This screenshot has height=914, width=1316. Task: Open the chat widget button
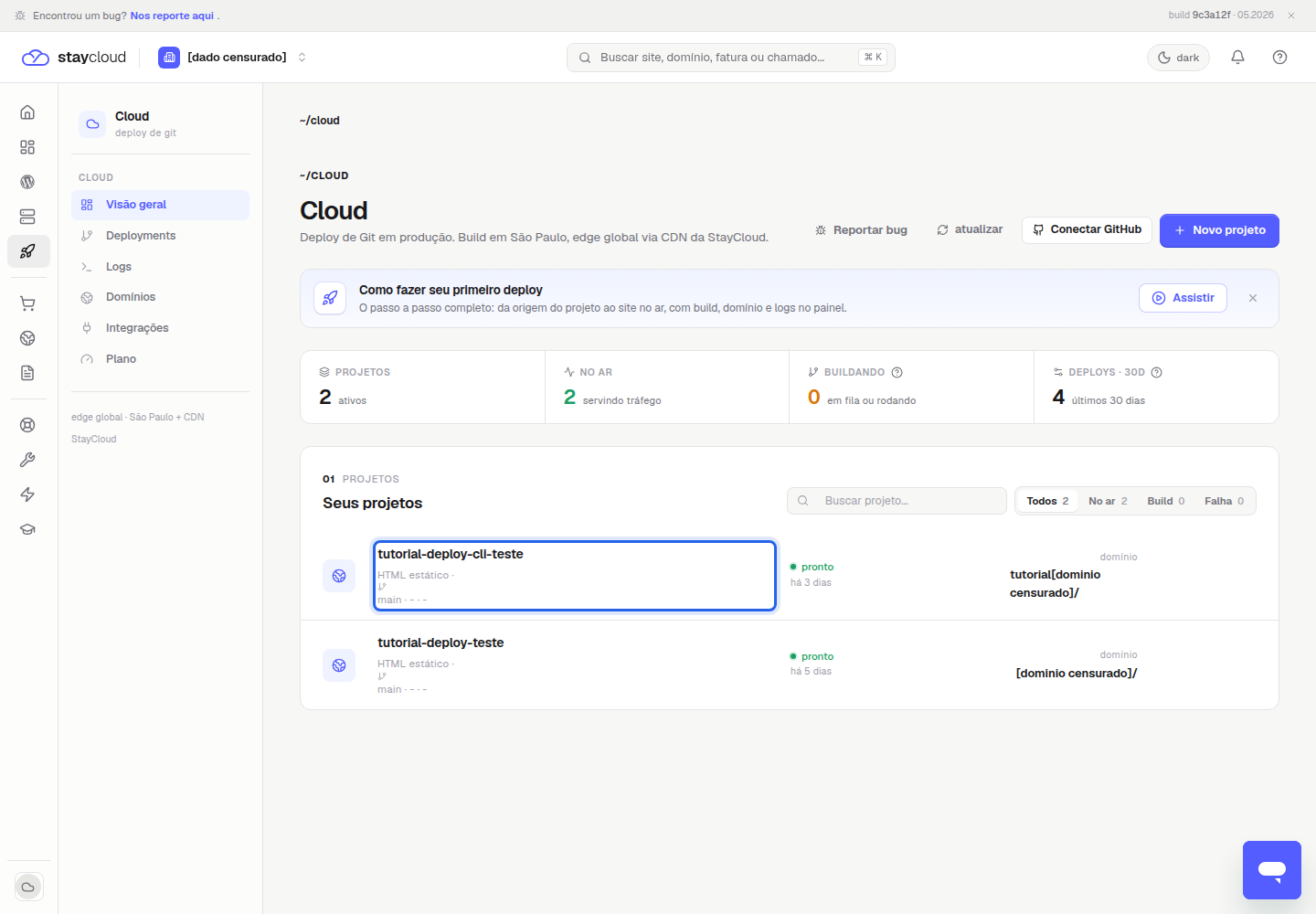(x=1272, y=870)
